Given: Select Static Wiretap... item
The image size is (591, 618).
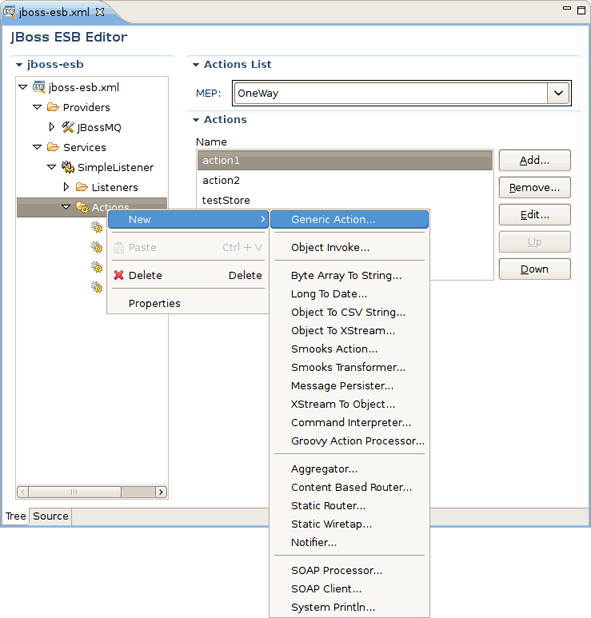Looking at the screenshot, I should [349, 524].
